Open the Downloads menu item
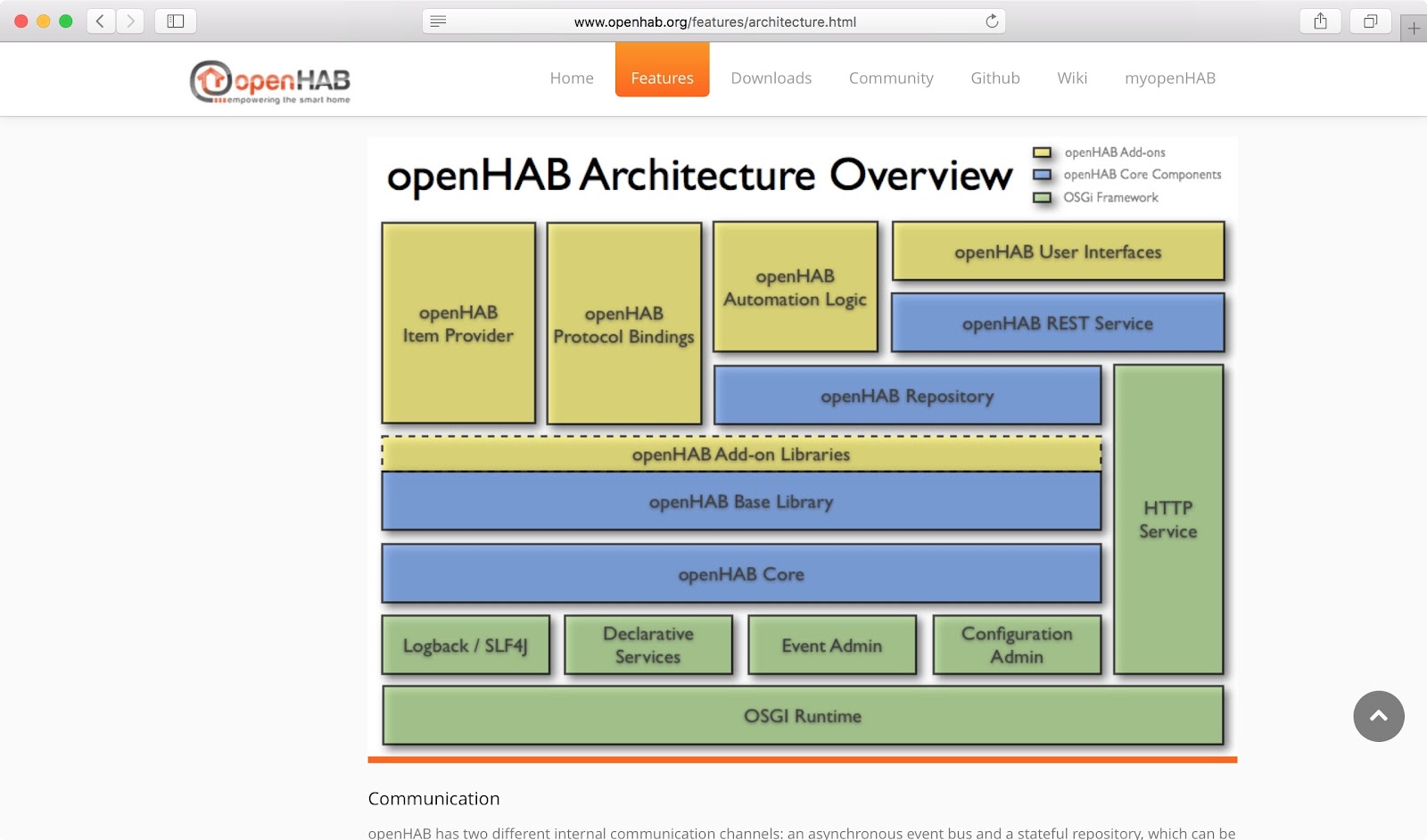The height and width of the screenshot is (840, 1427). [x=771, y=78]
